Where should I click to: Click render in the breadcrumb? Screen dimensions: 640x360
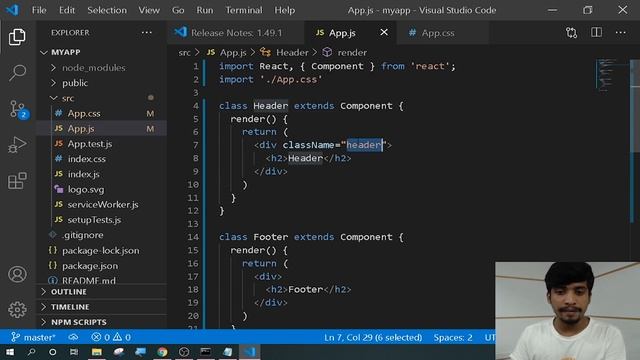click(352, 53)
